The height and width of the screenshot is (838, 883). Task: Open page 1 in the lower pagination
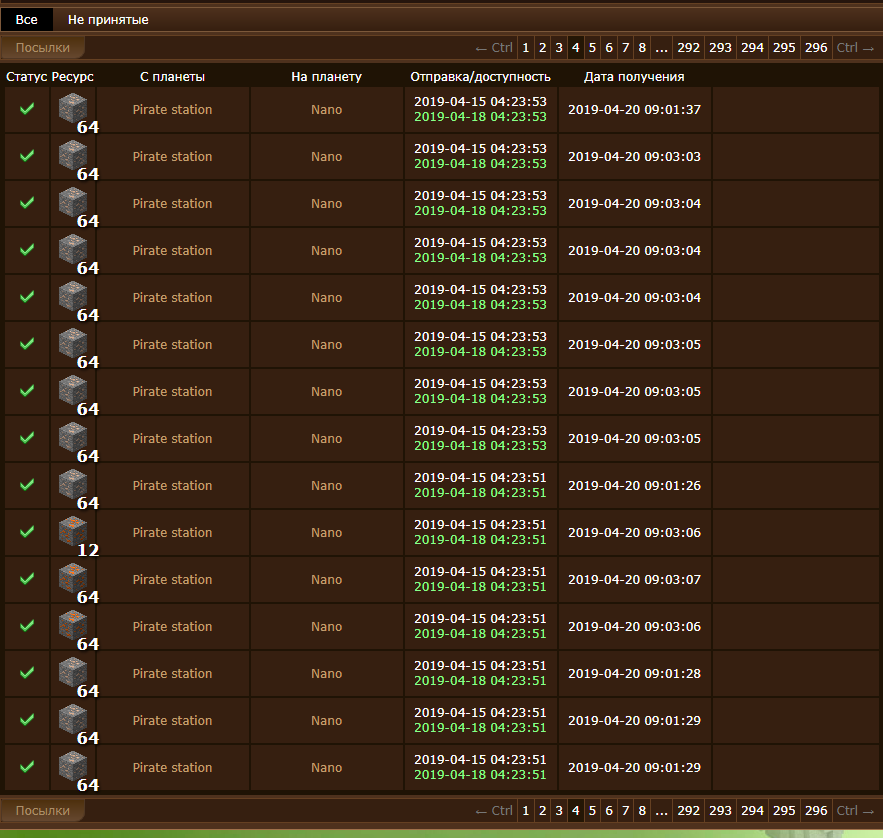coord(526,811)
